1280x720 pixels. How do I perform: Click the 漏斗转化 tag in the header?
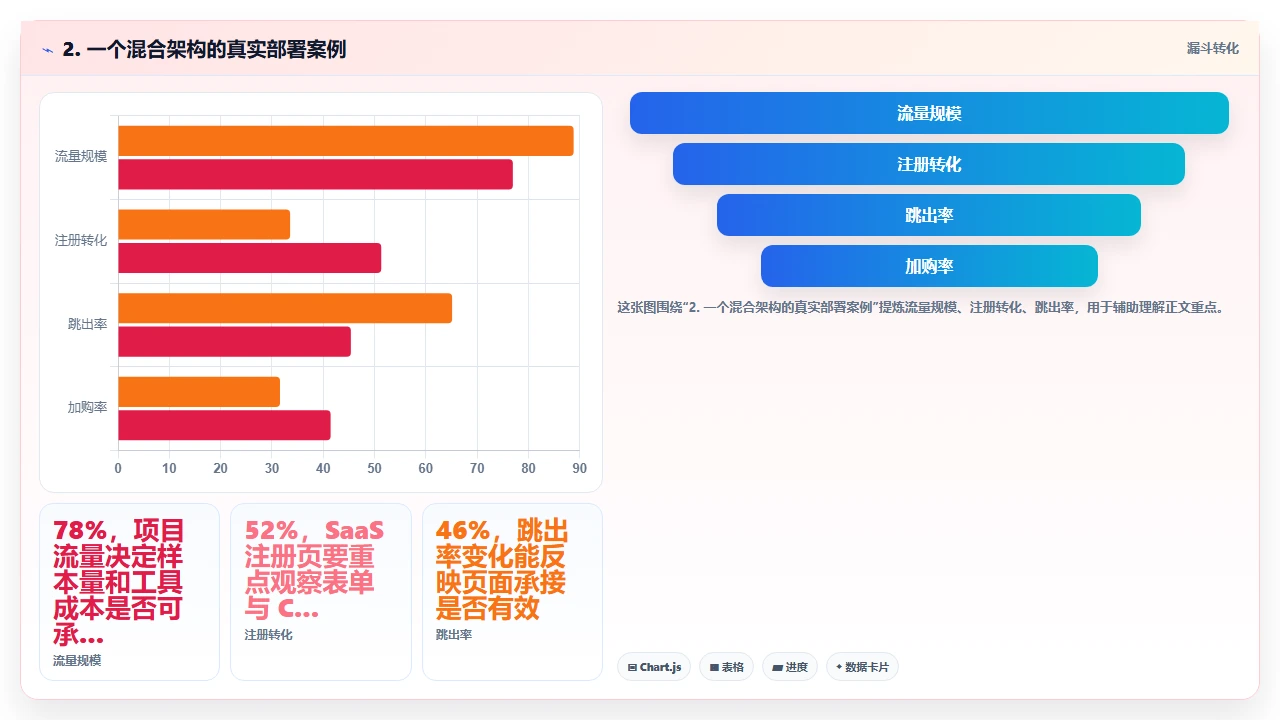point(1212,49)
